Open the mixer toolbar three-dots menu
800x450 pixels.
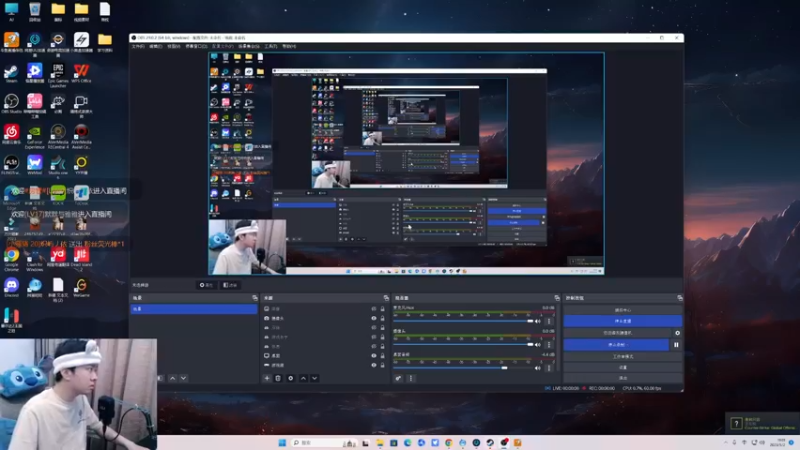pos(411,378)
